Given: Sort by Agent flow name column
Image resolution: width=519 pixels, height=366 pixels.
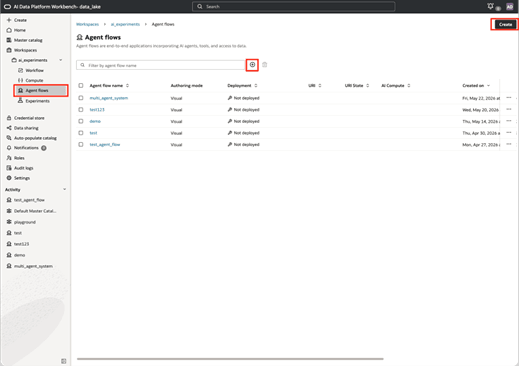Looking at the screenshot, I should [x=127, y=86].
